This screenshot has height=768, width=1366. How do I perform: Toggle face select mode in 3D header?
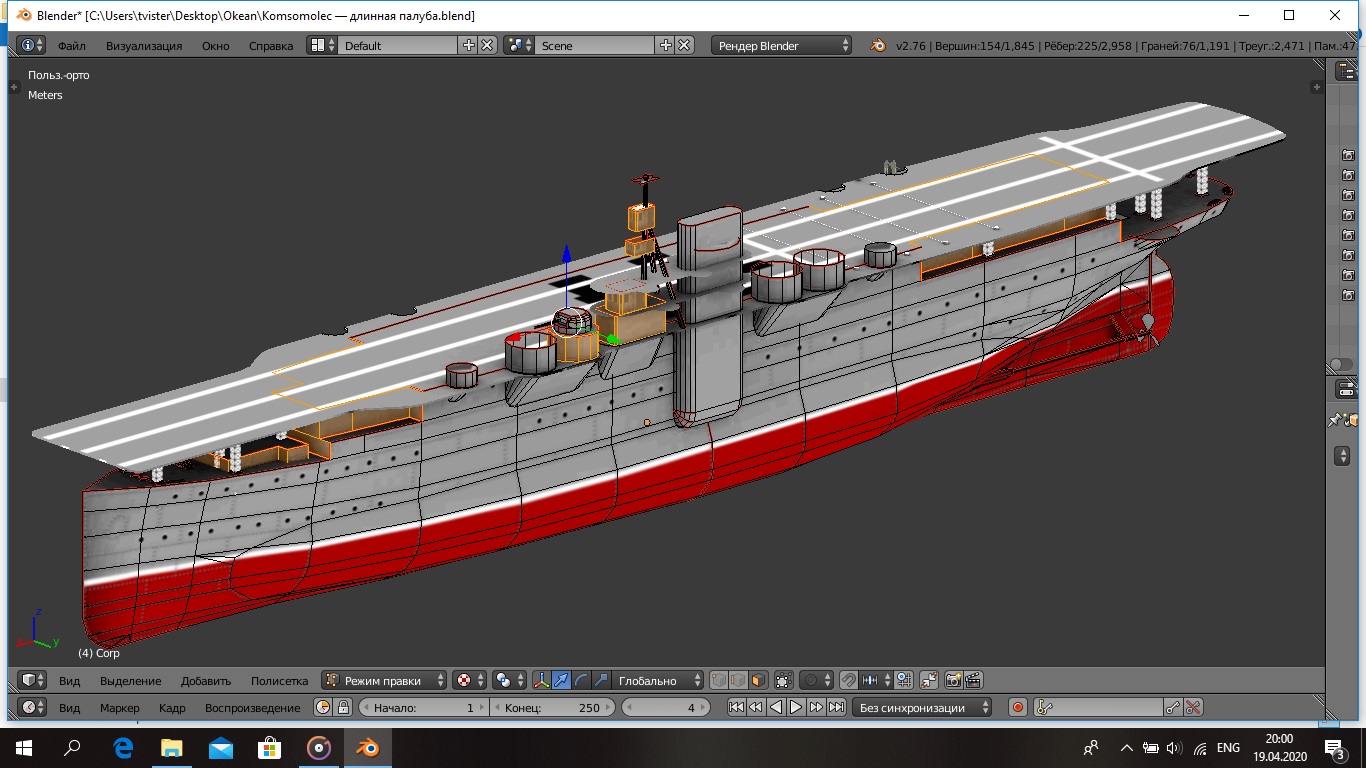coord(759,680)
